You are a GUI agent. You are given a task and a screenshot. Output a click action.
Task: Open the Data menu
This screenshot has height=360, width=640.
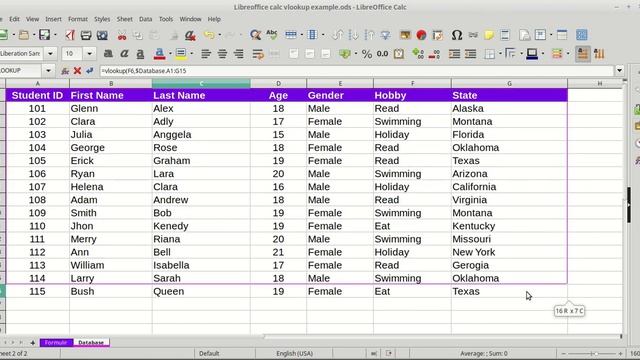145,19
